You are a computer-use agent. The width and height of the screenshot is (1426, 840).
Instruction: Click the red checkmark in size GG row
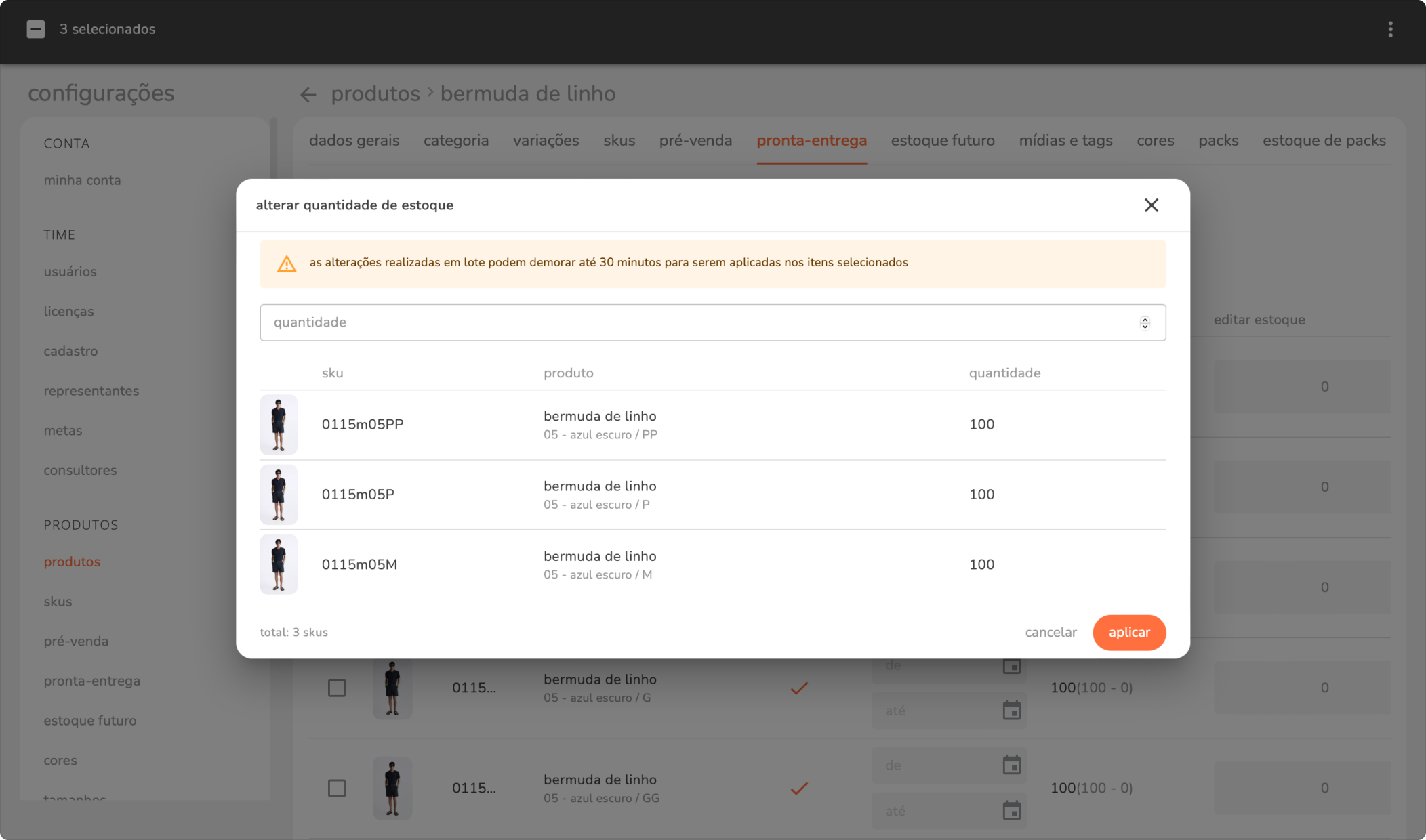coord(799,789)
